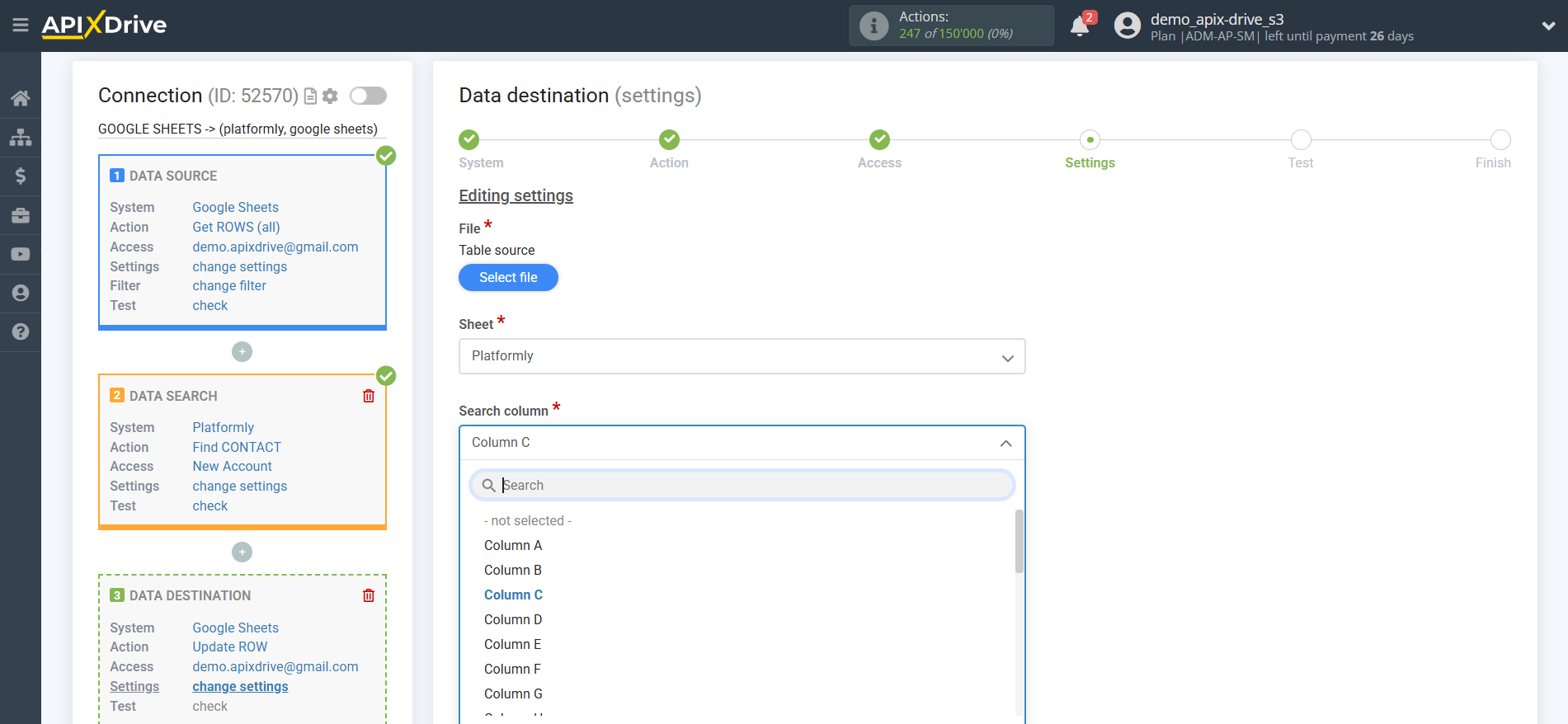Screen dimensions: 1568x724
Task: Select Column G from the list
Action: [x=513, y=693]
